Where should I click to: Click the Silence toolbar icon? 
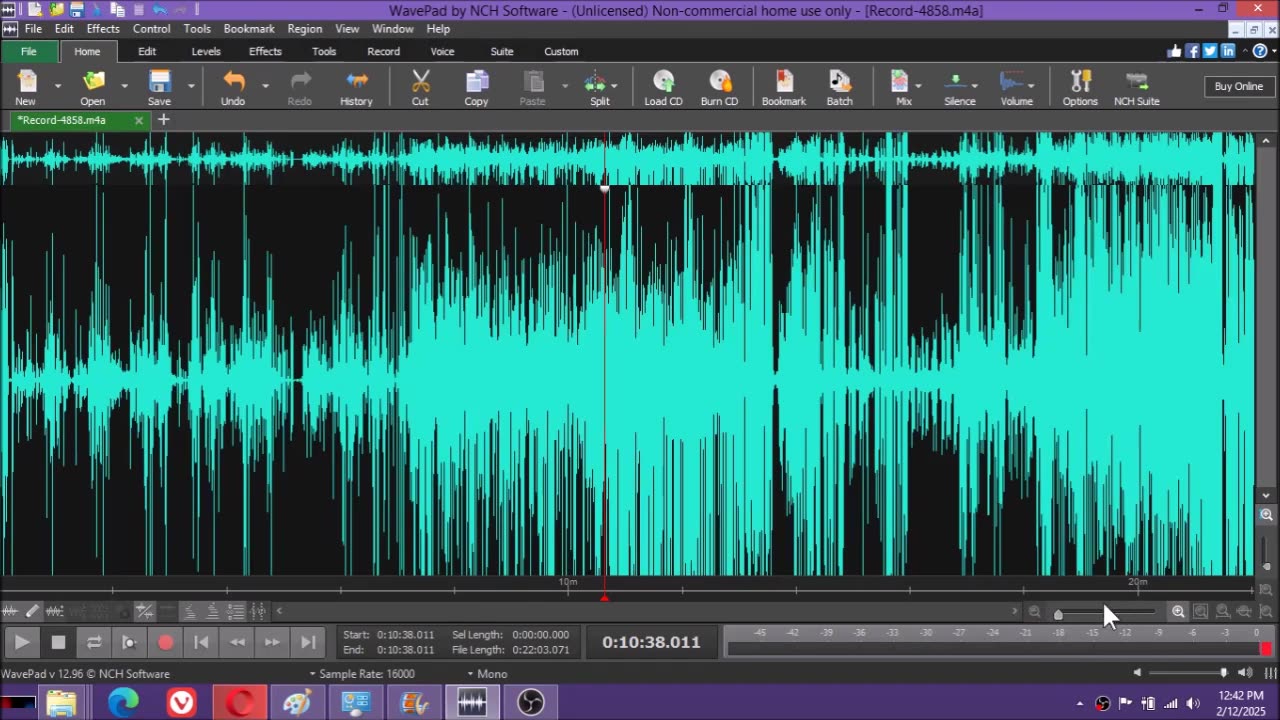959,87
